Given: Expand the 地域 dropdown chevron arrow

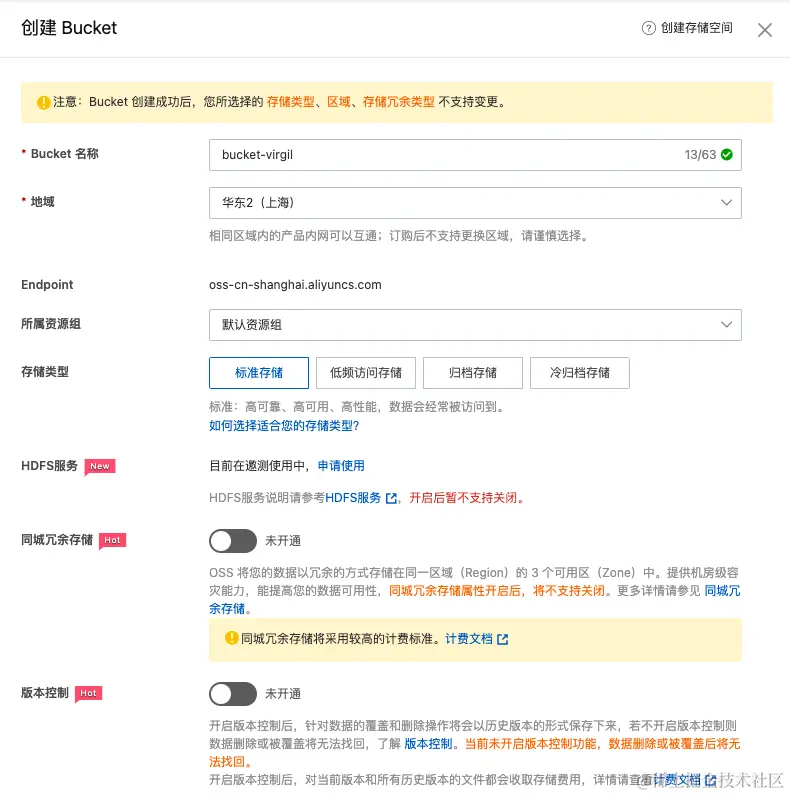Looking at the screenshot, I should (727, 203).
